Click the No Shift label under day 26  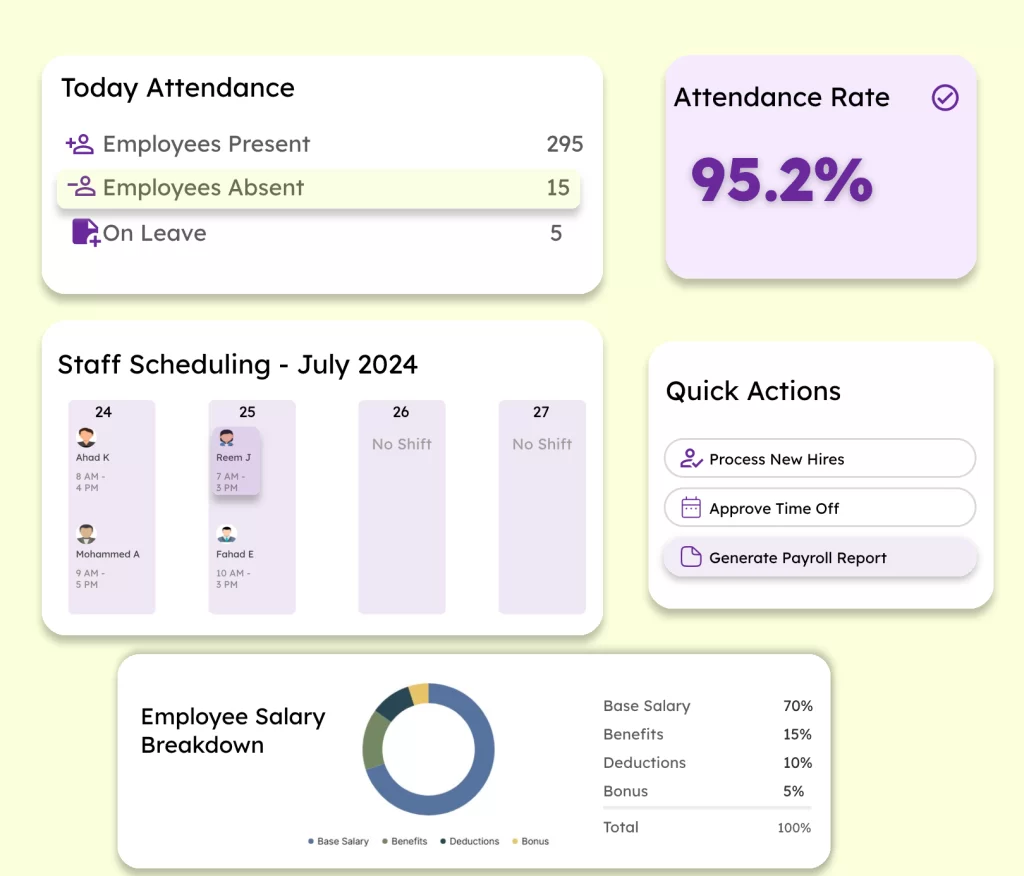coord(402,444)
